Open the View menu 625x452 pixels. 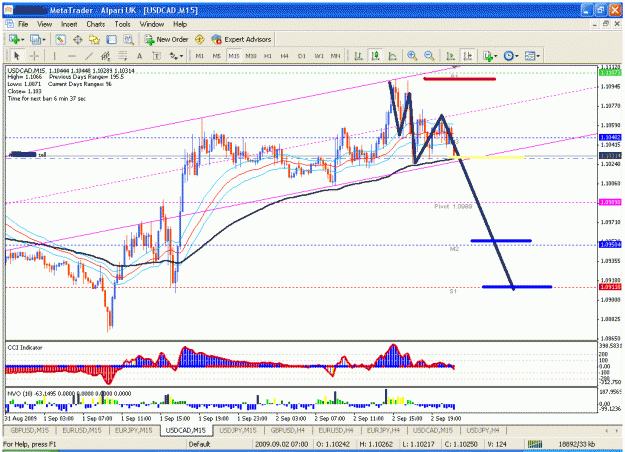click(x=45, y=24)
